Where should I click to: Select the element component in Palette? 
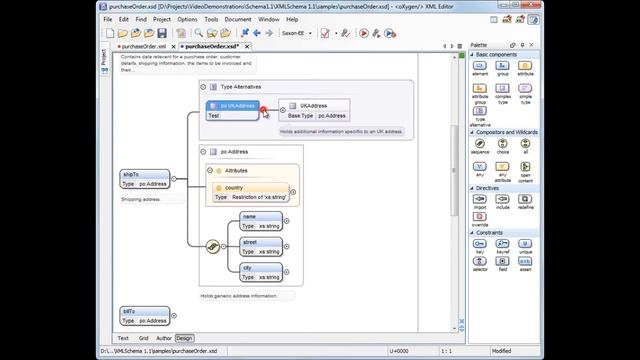click(x=480, y=68)
